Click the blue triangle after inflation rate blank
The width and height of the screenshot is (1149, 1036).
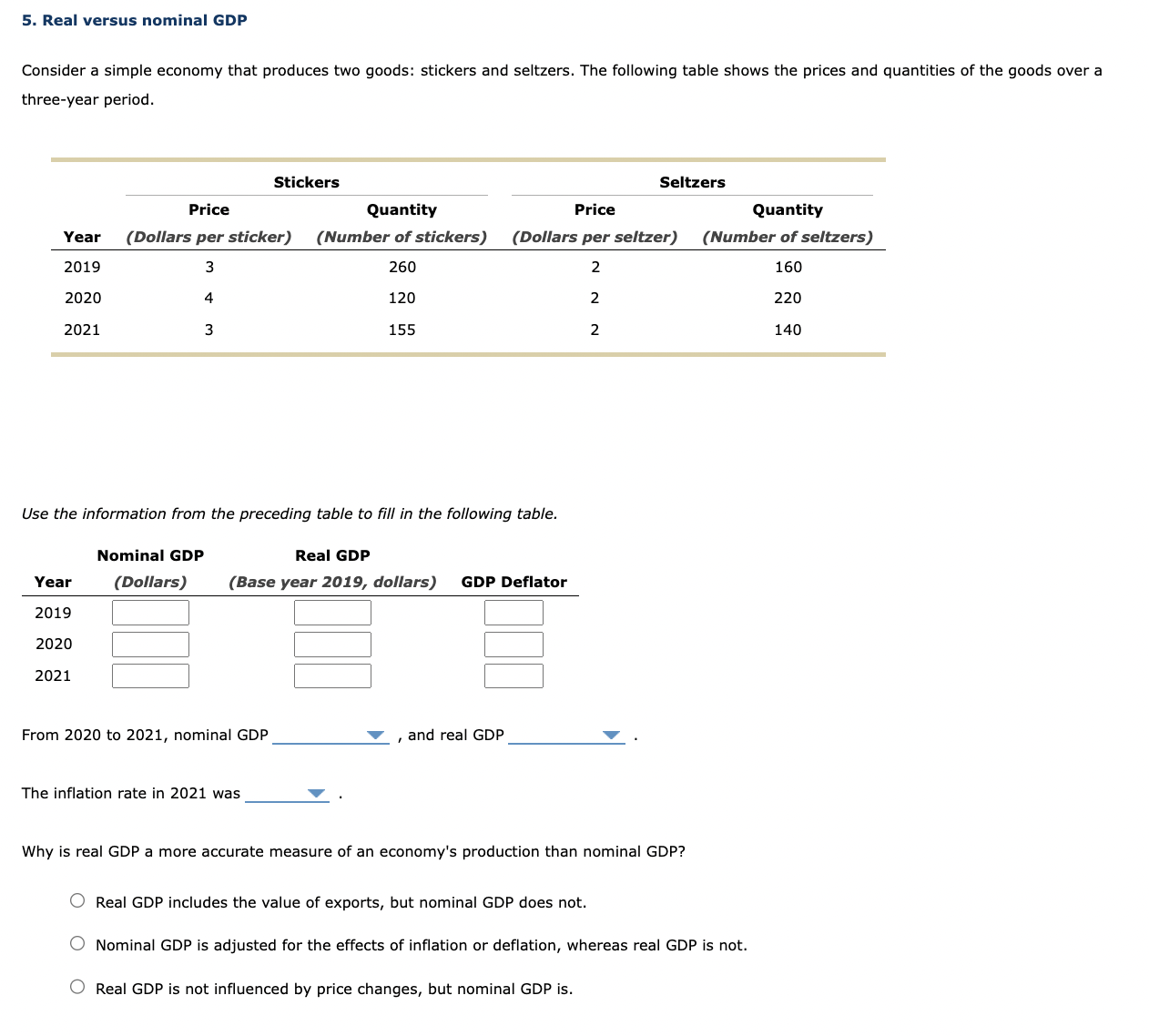click(x=316, y=793)
